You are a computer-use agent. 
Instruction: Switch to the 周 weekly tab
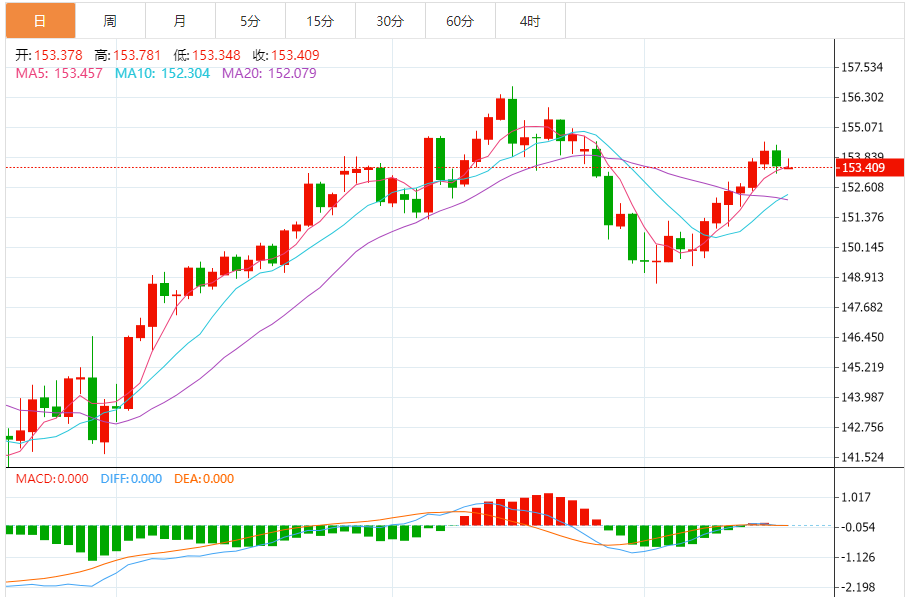109,20
